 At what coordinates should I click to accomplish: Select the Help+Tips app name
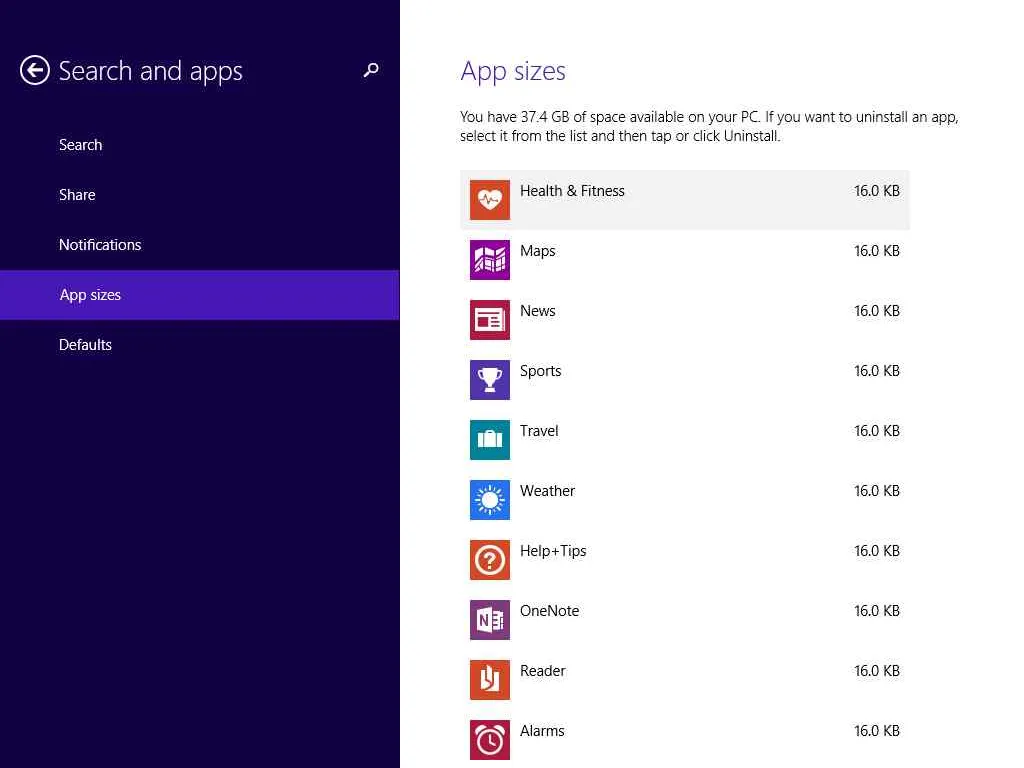[552, 551]
